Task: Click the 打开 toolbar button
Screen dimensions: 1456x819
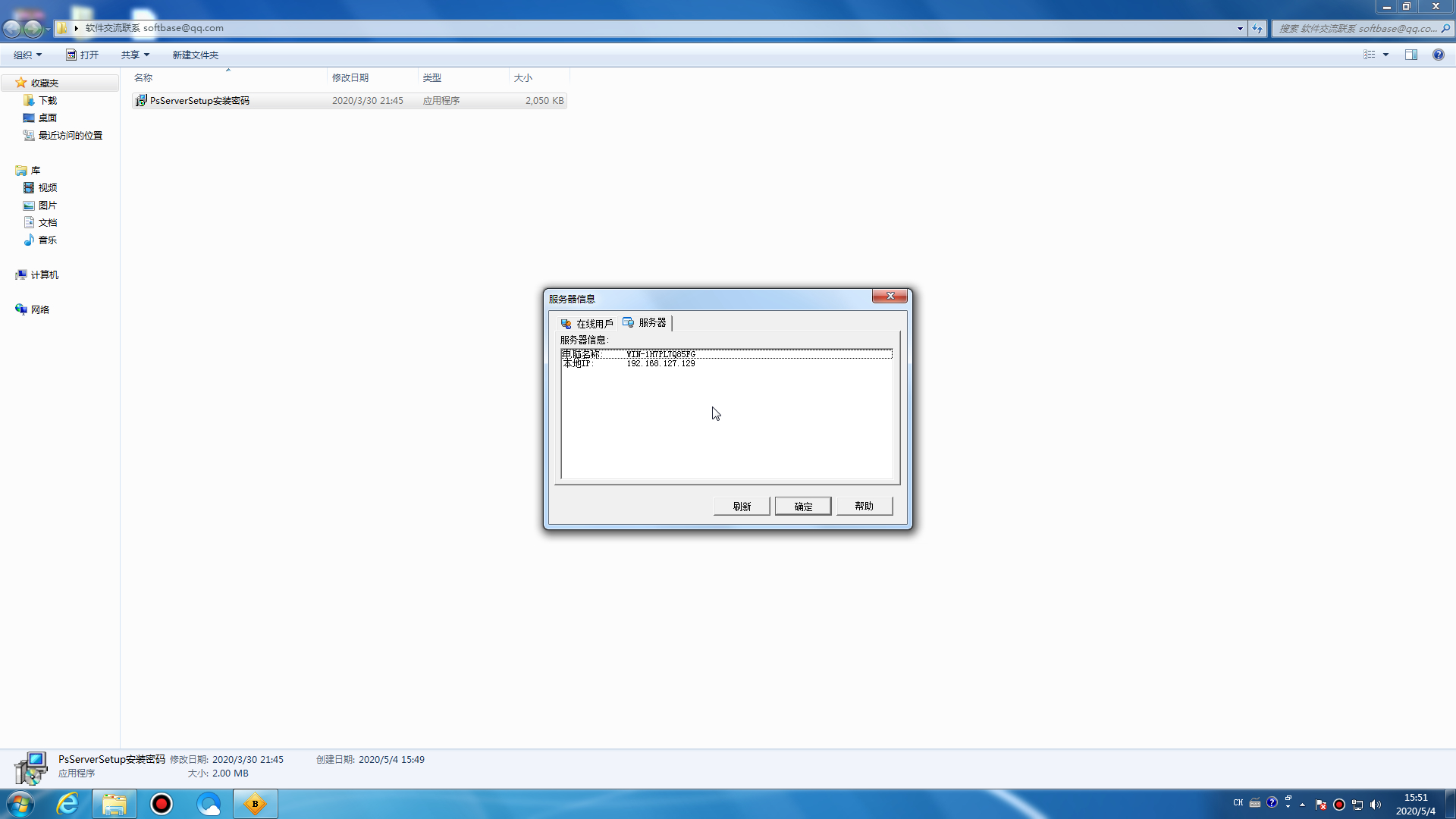Action: pyautogui.click(x=82, y=55)
